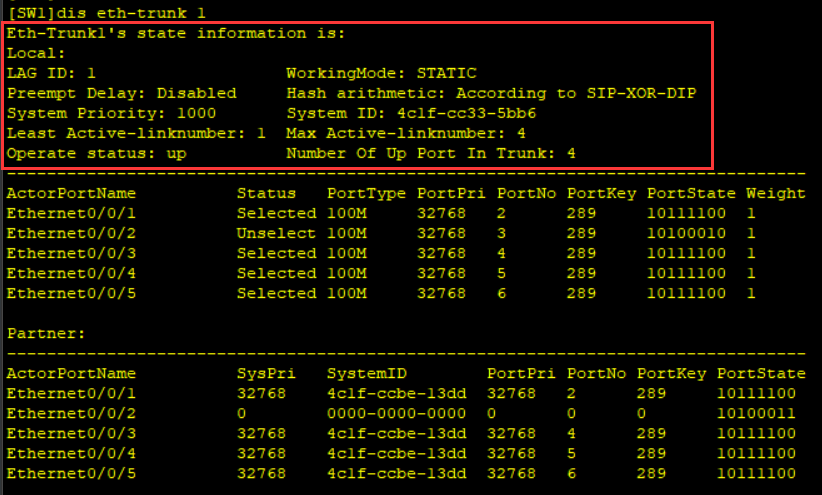Click 'ActorPortName' header in Local table

coord(71,193)
